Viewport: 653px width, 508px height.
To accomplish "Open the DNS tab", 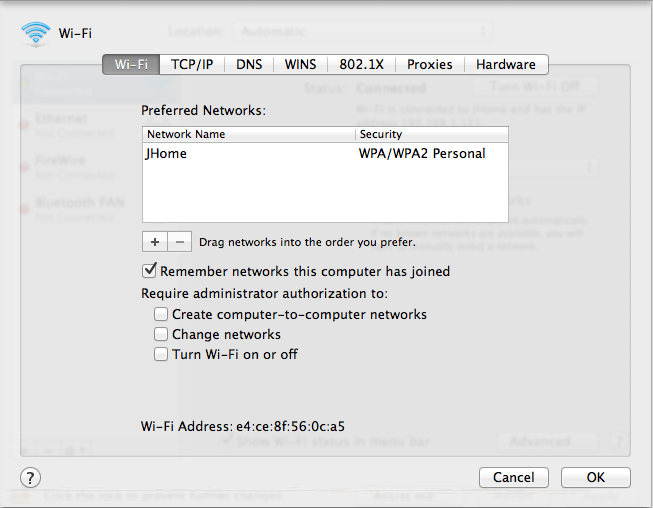I will tap(249, 65).
